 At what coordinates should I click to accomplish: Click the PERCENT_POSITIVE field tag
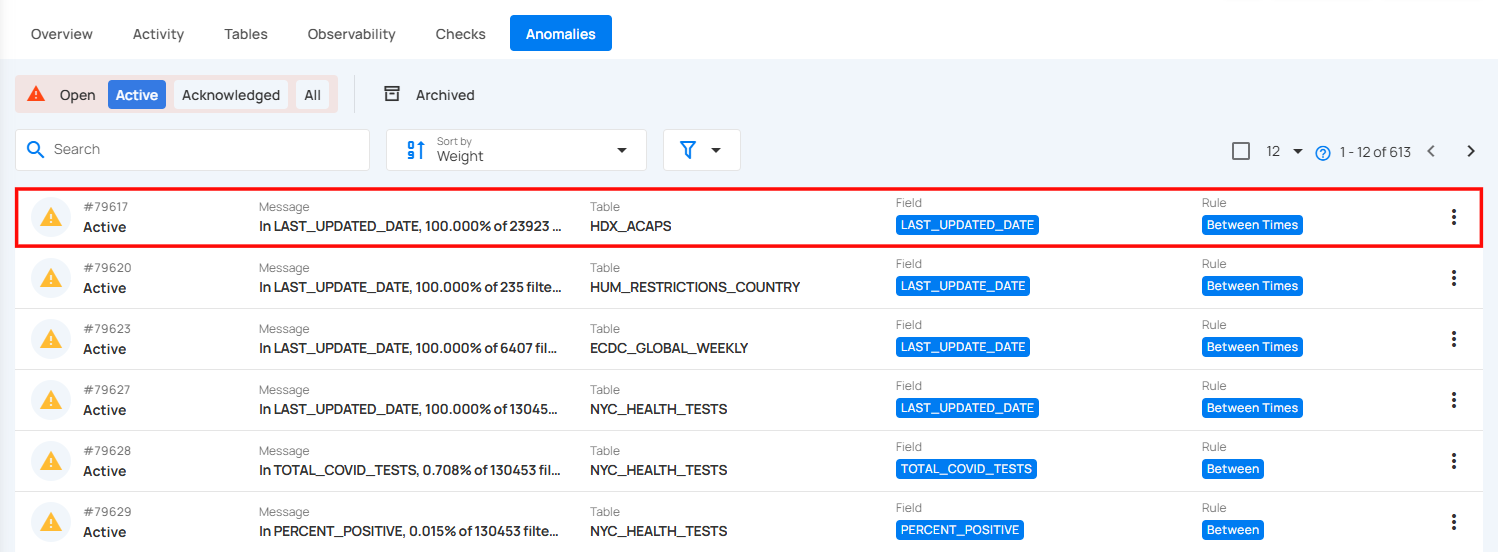(x=960, y=530)
